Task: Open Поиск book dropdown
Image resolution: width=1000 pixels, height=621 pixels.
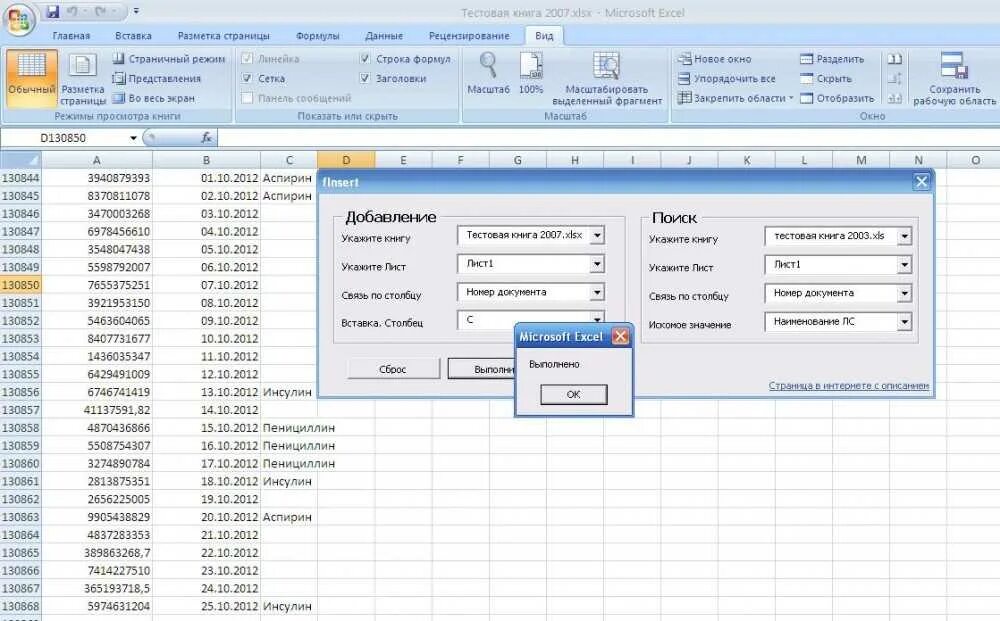Action: coord(904,236)
